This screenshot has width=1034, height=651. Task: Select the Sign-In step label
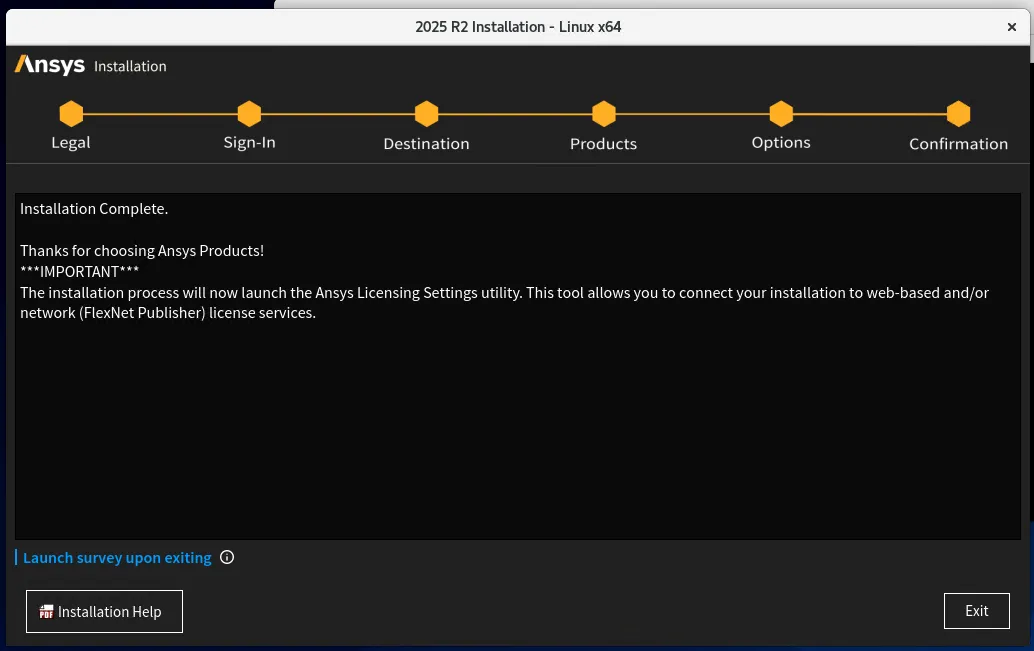249,142
